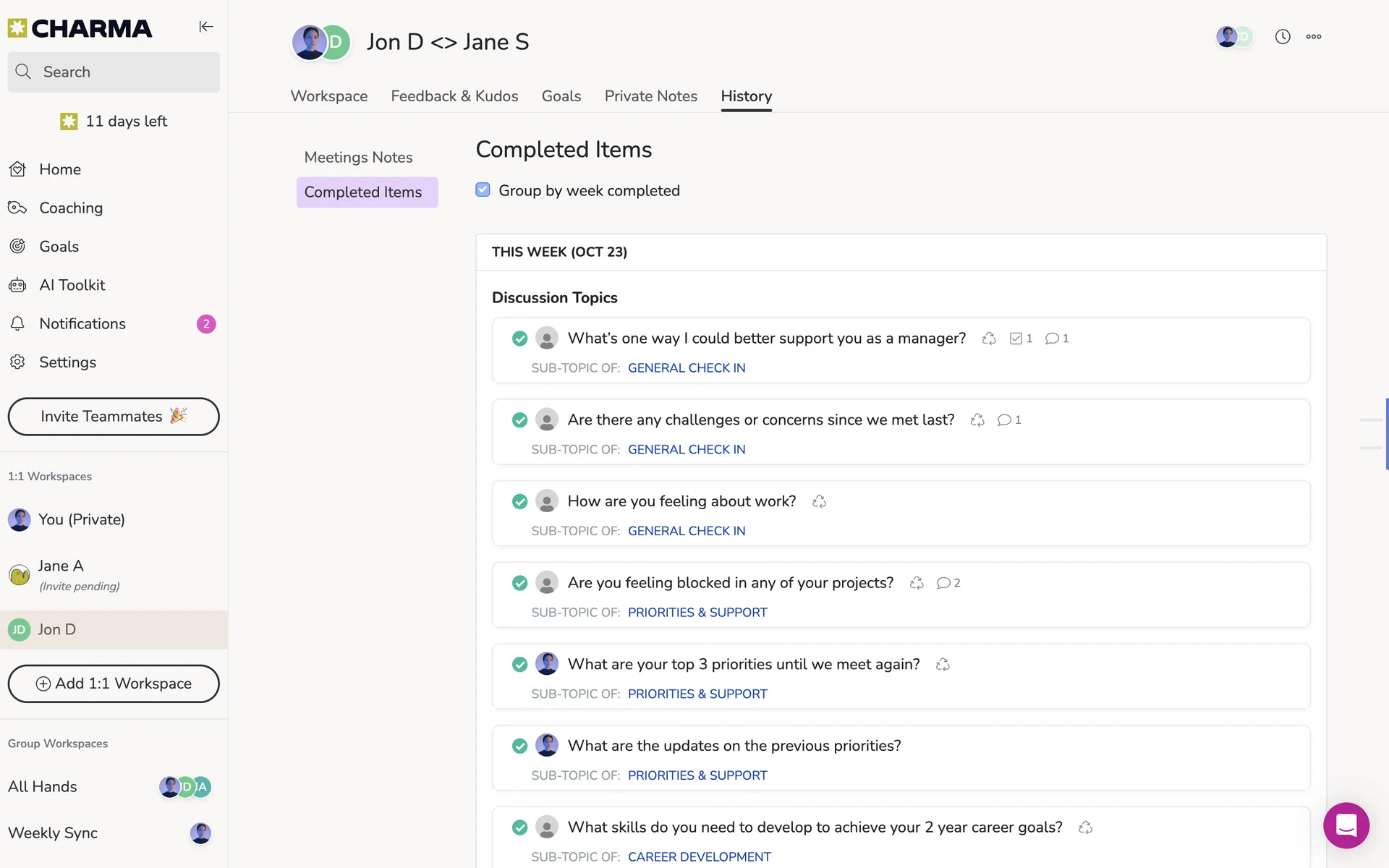Switch to Feedback & Kudos tab
The image size is (1389, 868).
pos(454,96)
